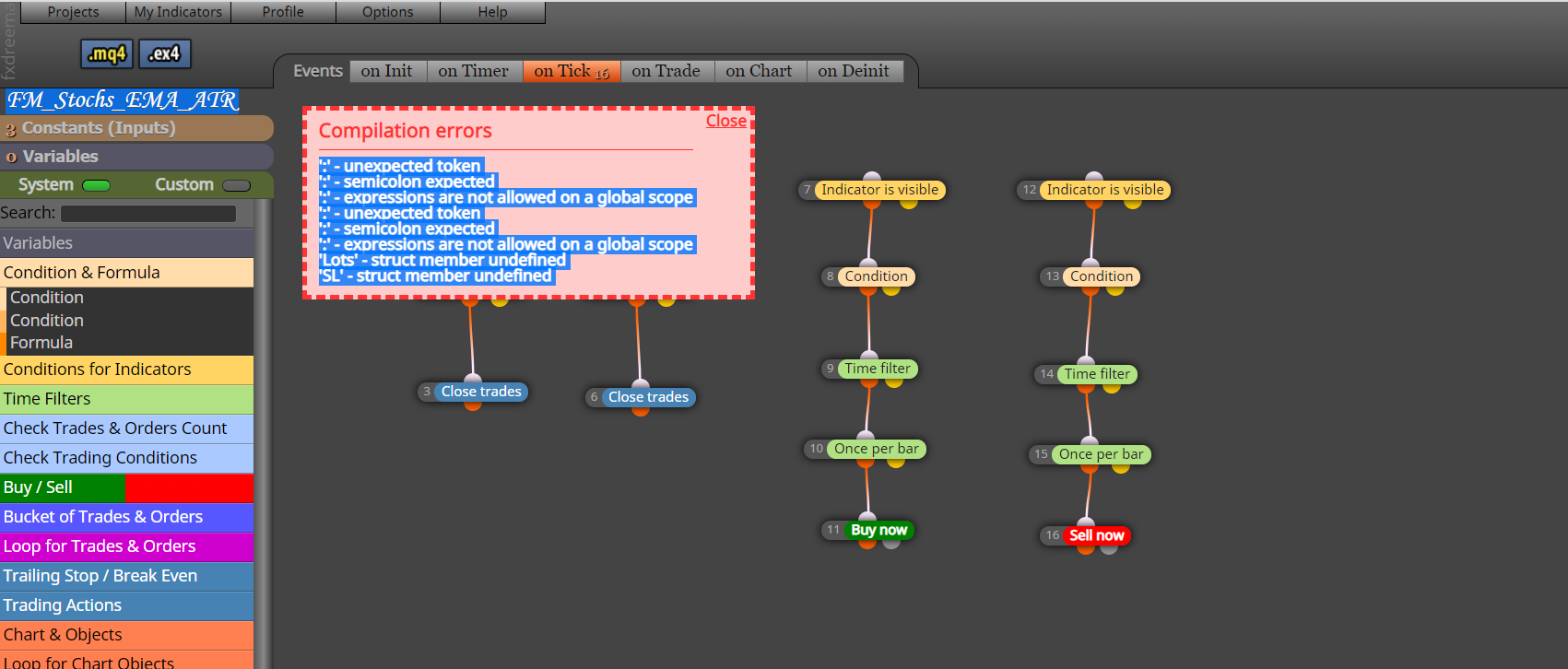1568x669 pixels.
Task: Toggle the Custom variables switch
Action: [x=237, y=185]
